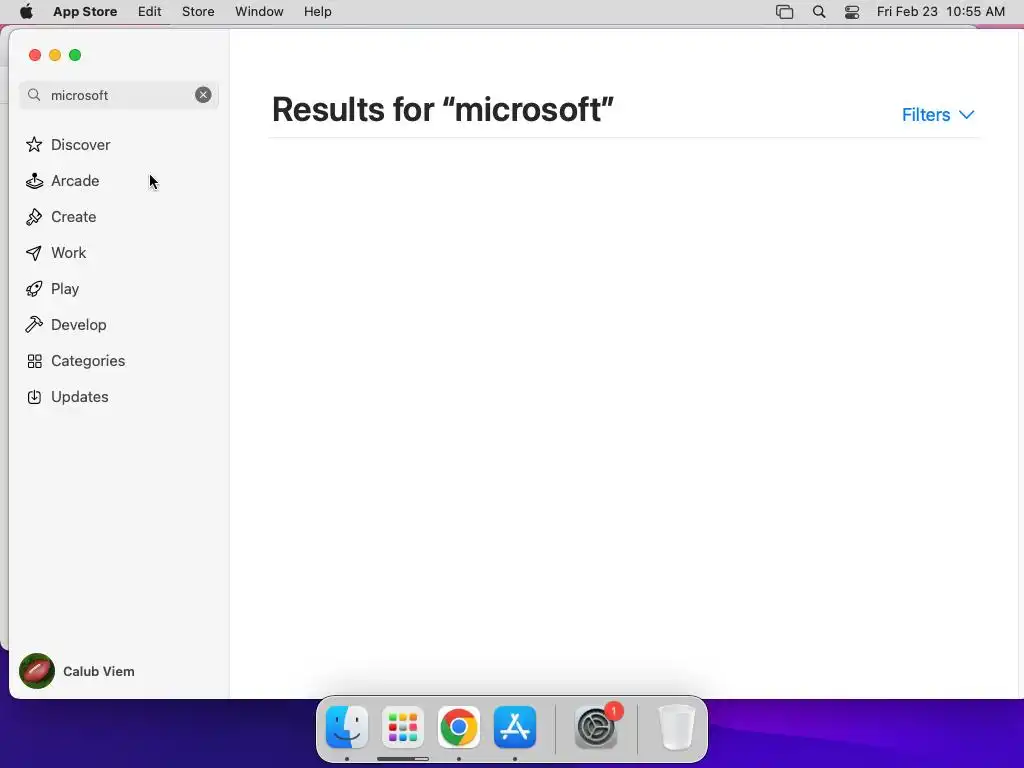Open System Settings from the Dock
This screenshot has height=768, width=1024.
[596, 727]
